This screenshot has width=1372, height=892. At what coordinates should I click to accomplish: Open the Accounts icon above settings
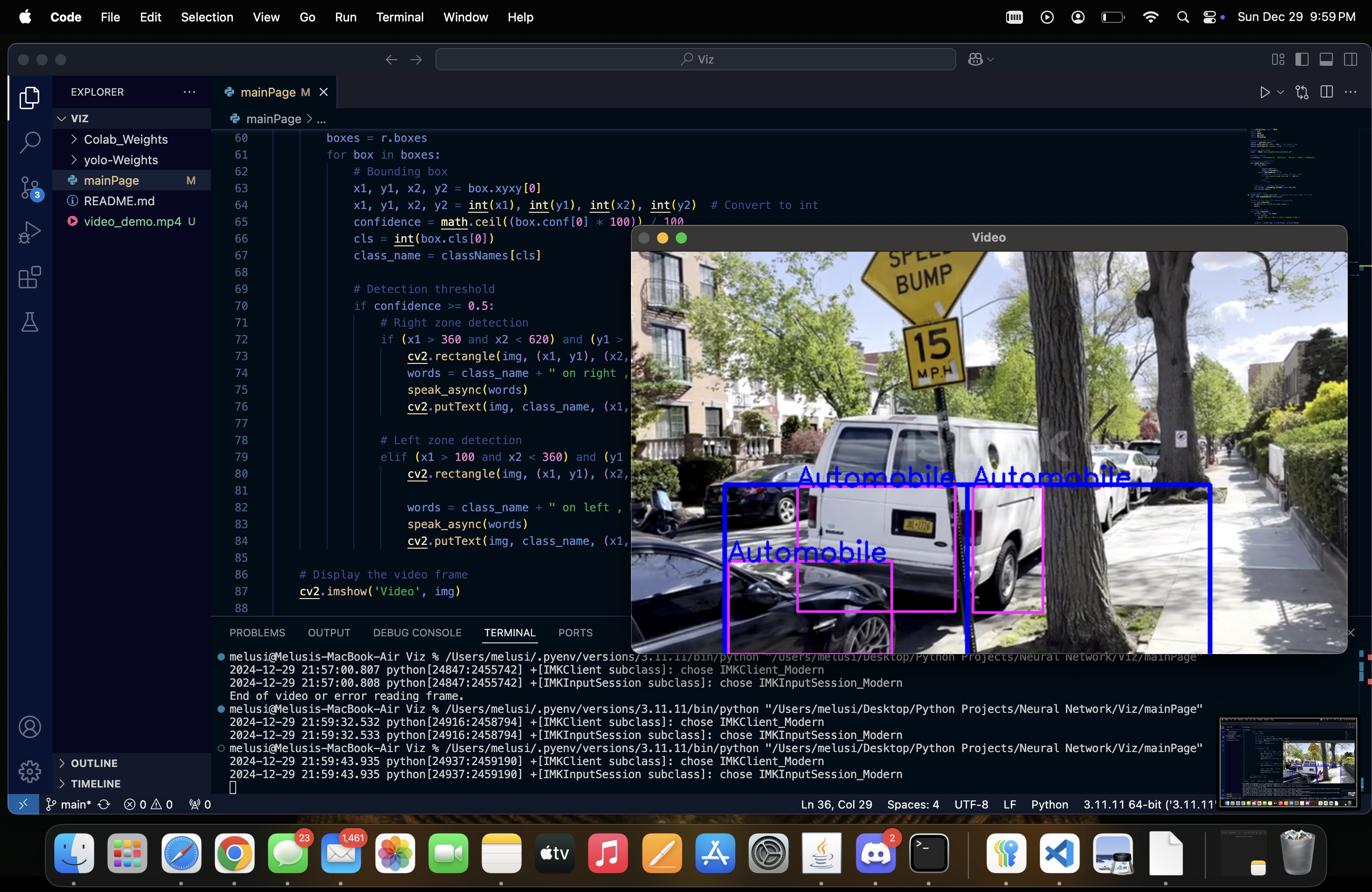[x=29, y=727]
